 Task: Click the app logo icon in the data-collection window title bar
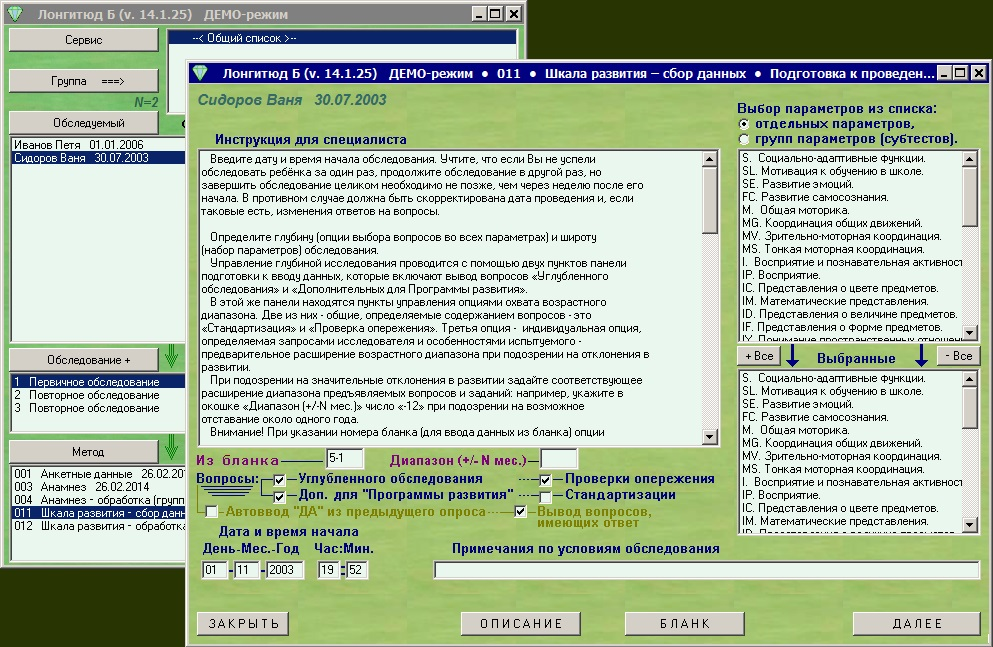[199, 72]
